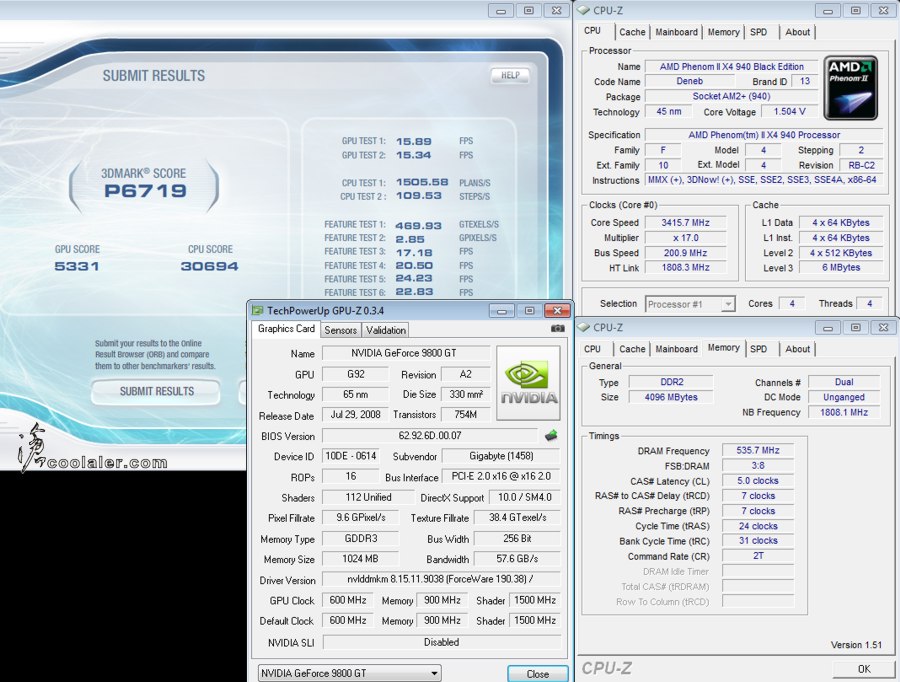Click the CPU score 30694
900x682 pixels.
[209, 266]
